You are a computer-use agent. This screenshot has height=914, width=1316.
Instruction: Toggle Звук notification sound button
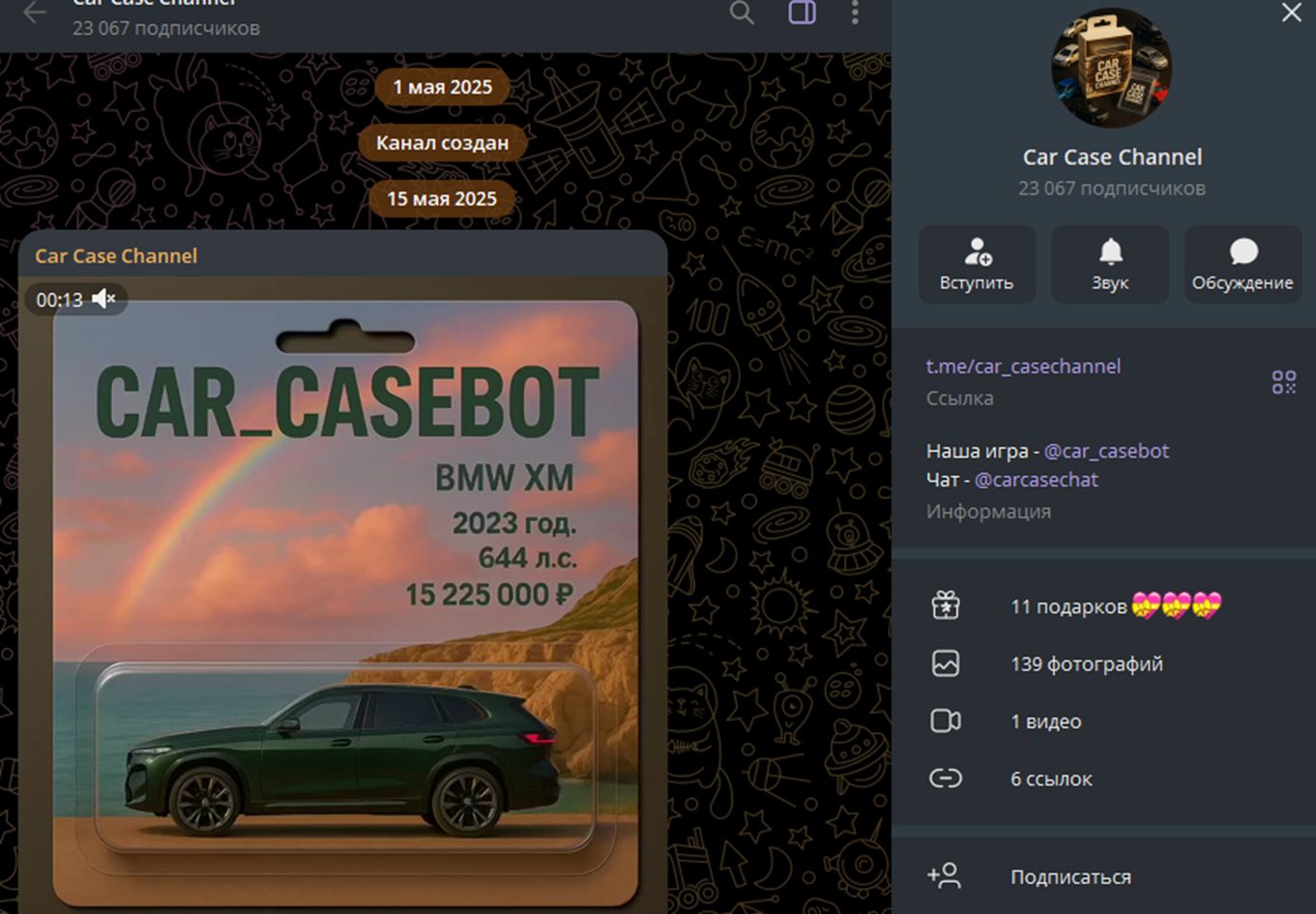point(1110,264)
